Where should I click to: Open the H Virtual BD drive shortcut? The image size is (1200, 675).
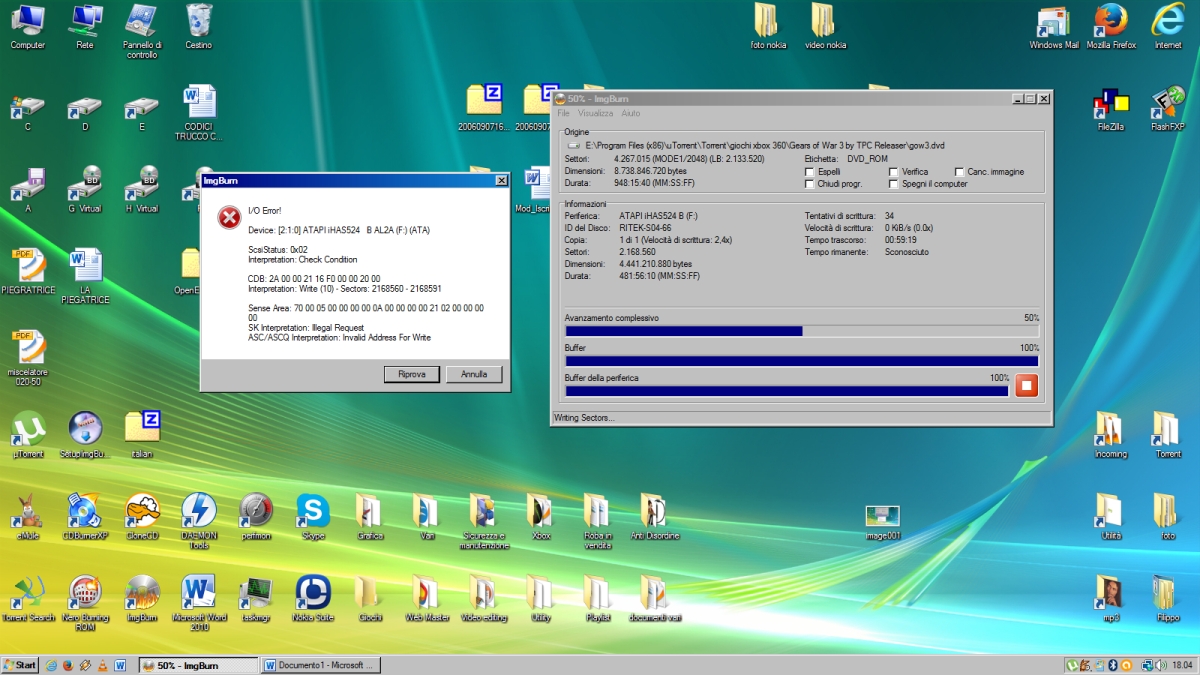click(x=142, y=190)
